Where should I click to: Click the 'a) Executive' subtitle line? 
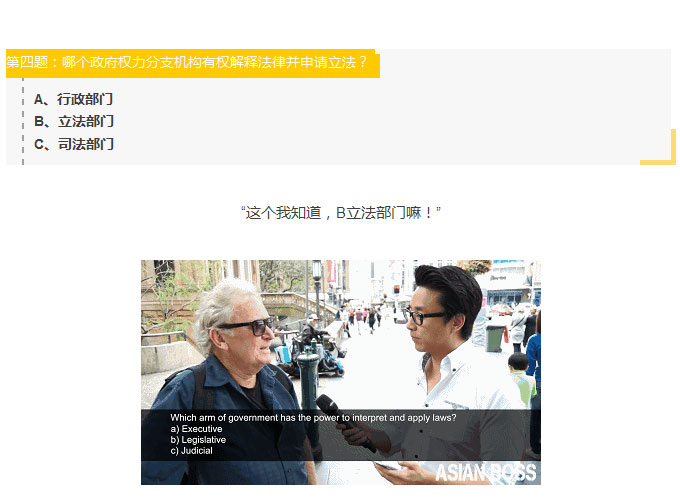196,429
